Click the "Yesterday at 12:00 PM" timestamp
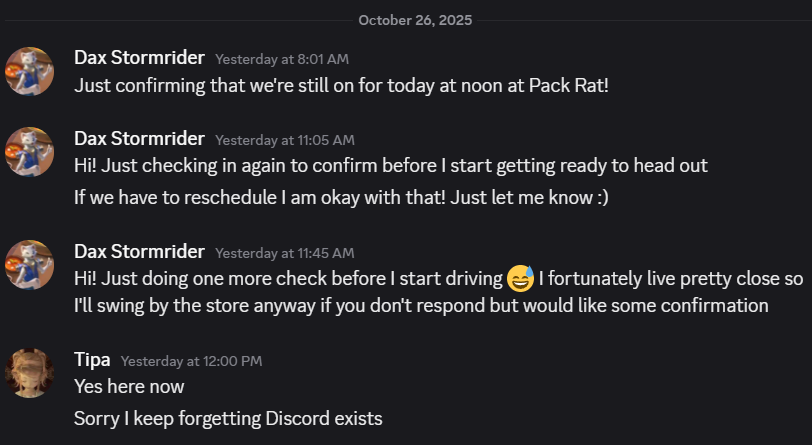The image size is (812, 445). [x=191, y=361]
